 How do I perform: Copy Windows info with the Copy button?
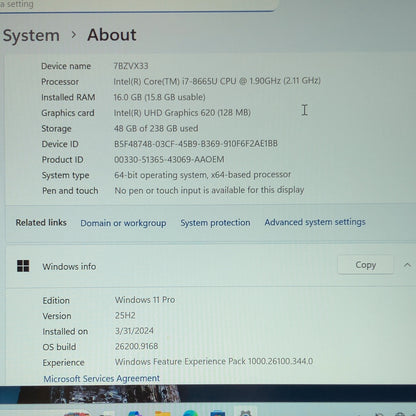365,265
